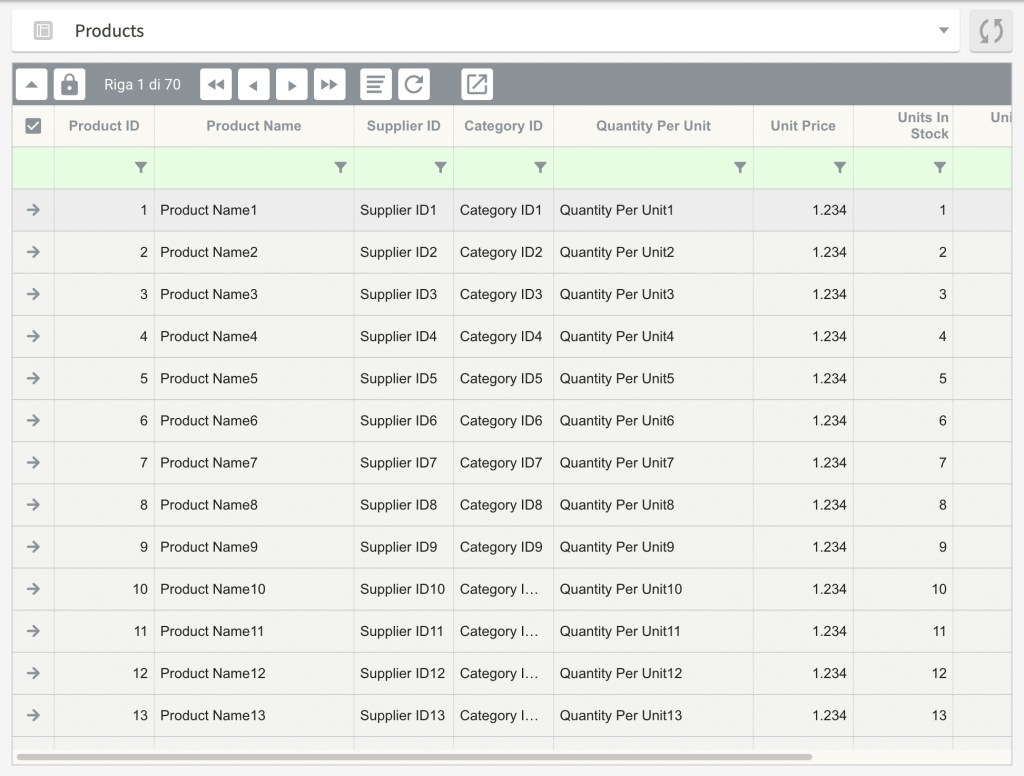Select the Category ID2 cell
Viewport: 1024px width, 776px height.
coord(504,252)
